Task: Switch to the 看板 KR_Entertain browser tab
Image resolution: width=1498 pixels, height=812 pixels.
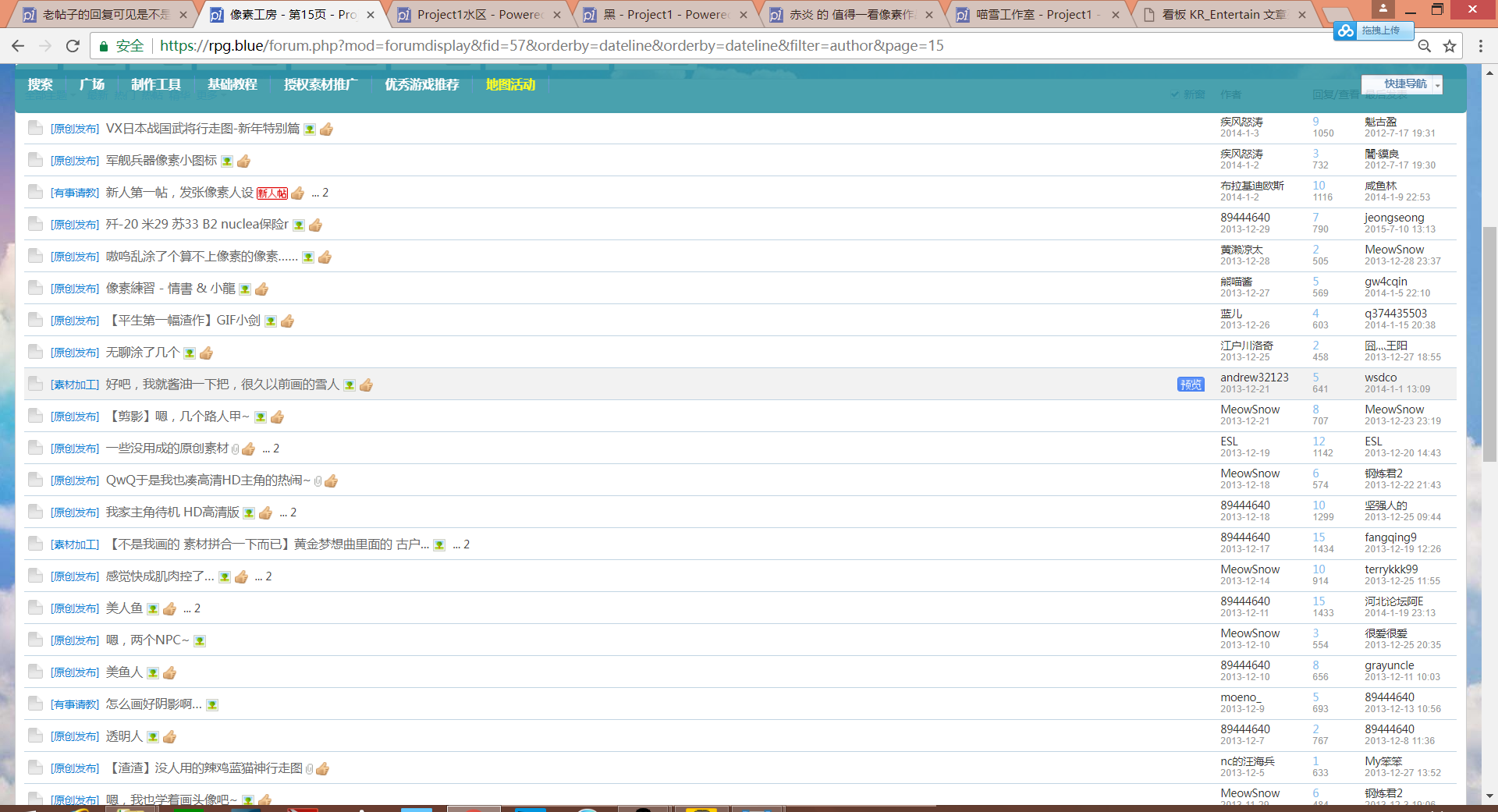Action: pyautogui.click(x=1223, y=14)
